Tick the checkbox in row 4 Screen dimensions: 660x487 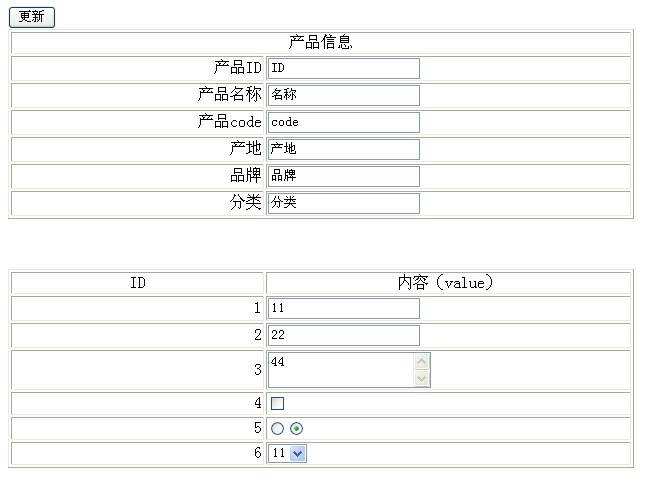(x=278, y=404)
